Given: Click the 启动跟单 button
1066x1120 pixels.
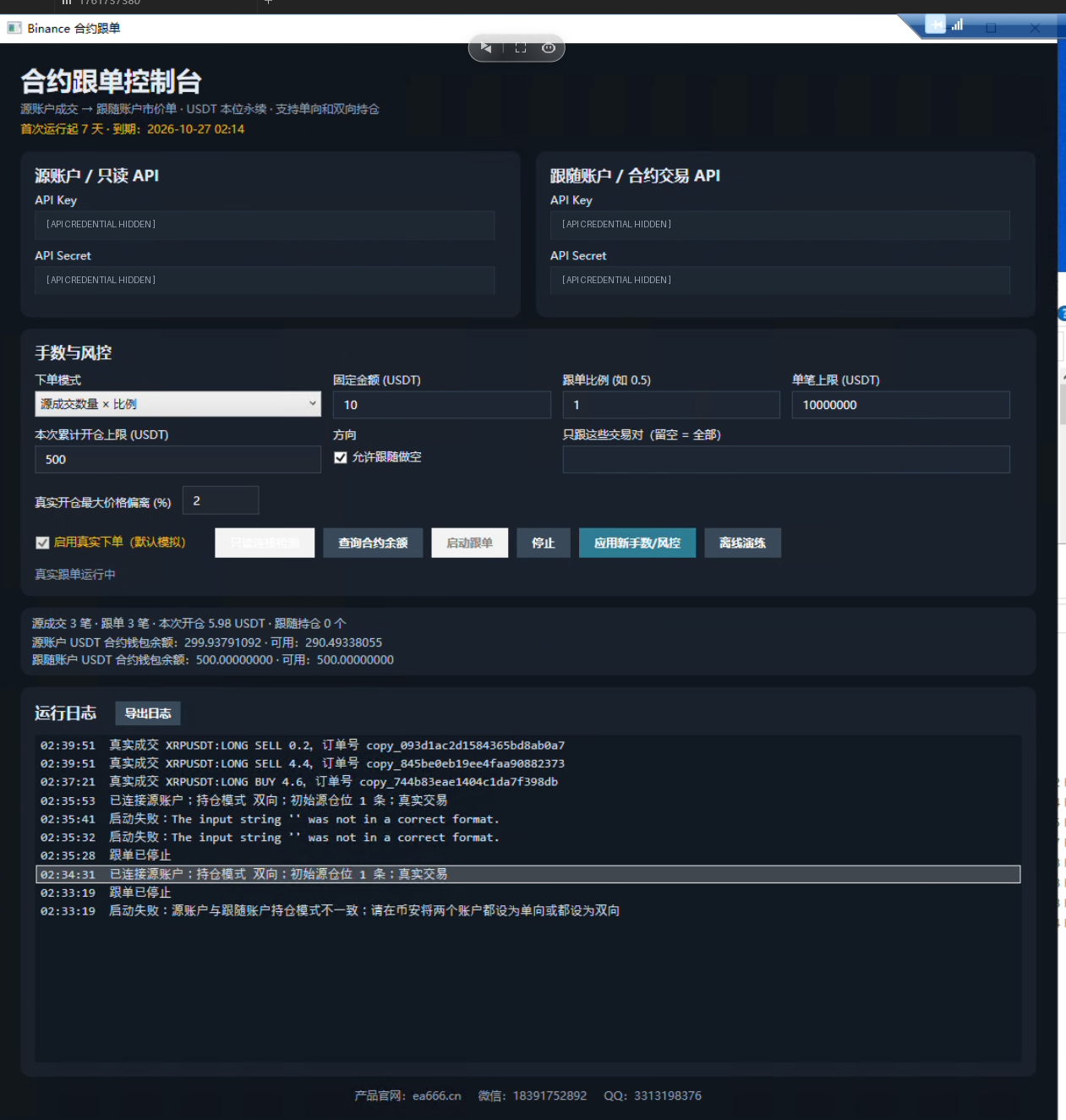Looking at the screenshot, I should coord(469,543).
